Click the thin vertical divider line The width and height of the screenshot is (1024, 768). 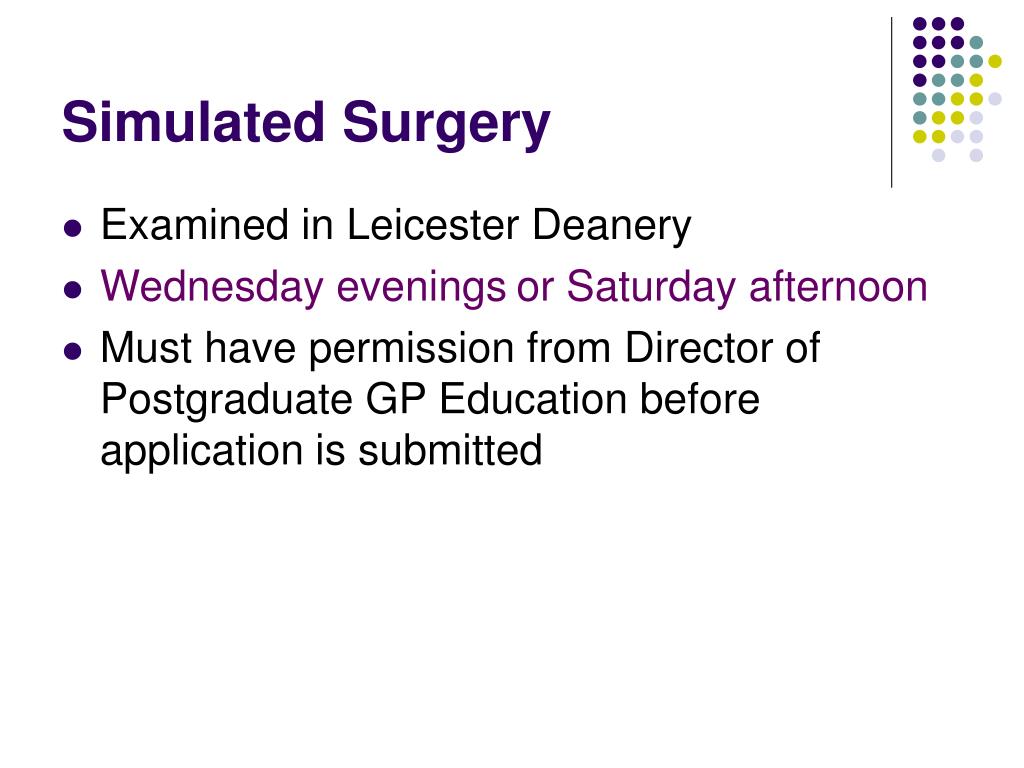tap(891, 103)
